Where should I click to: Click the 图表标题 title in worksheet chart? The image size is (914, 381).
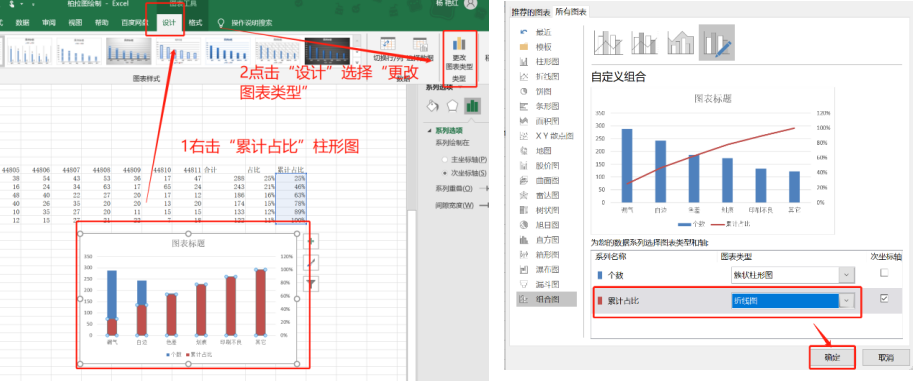(188, 244)
